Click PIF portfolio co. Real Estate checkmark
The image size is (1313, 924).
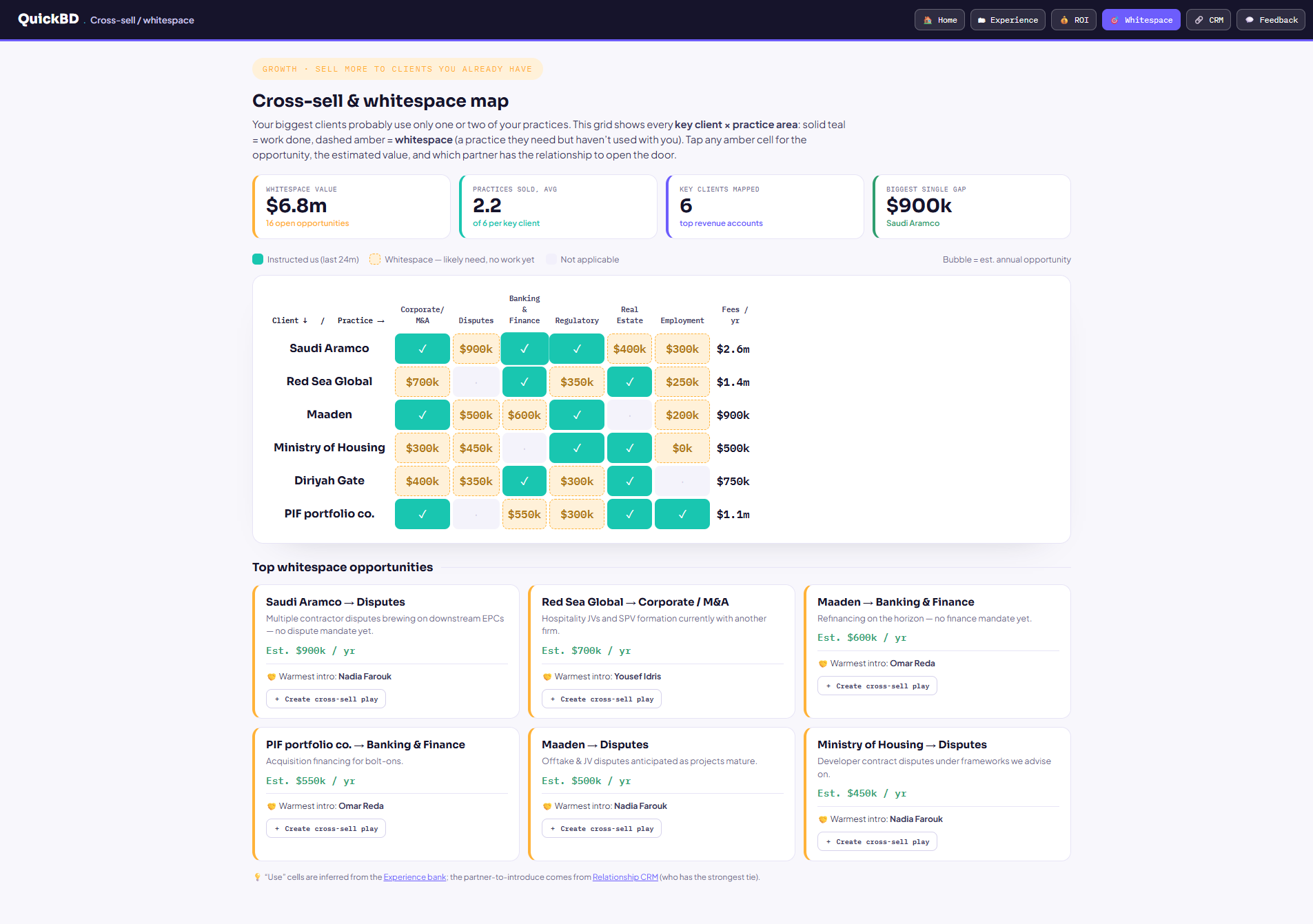[x=630, y=514]
